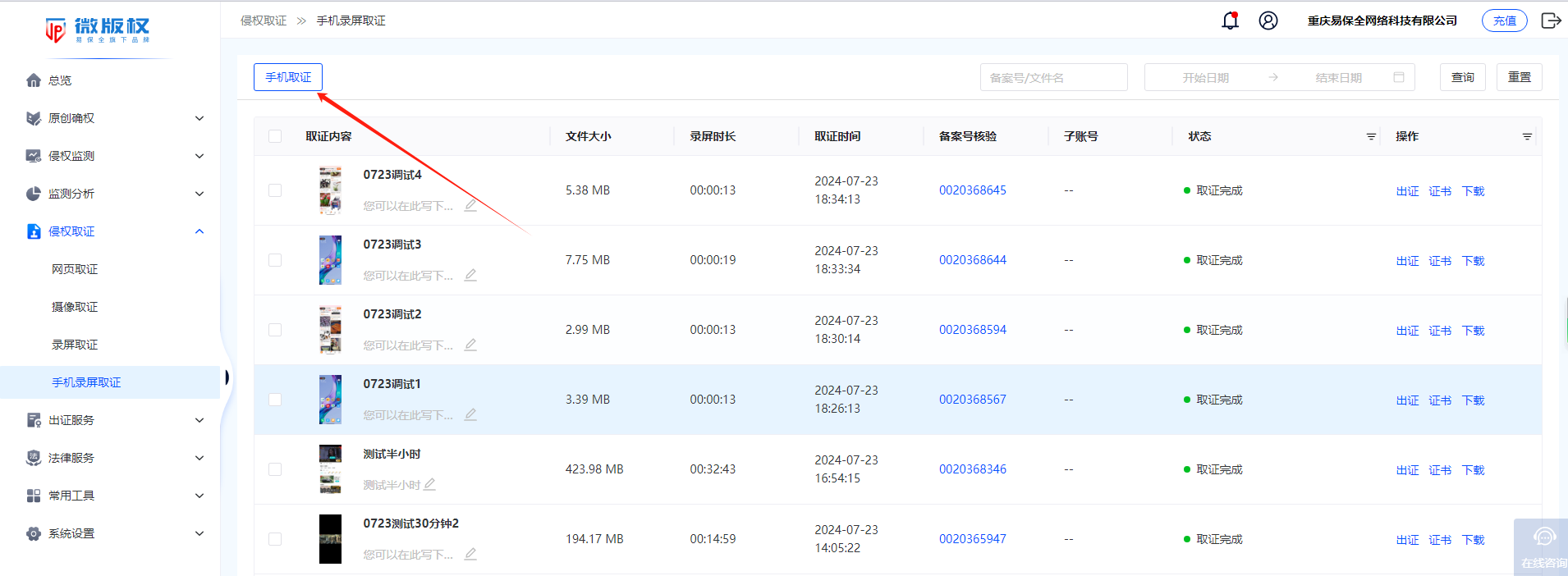Click the 操作 column filter icon
The width and height of the screenshot is (1568, 576).
tap(1526, 137)
